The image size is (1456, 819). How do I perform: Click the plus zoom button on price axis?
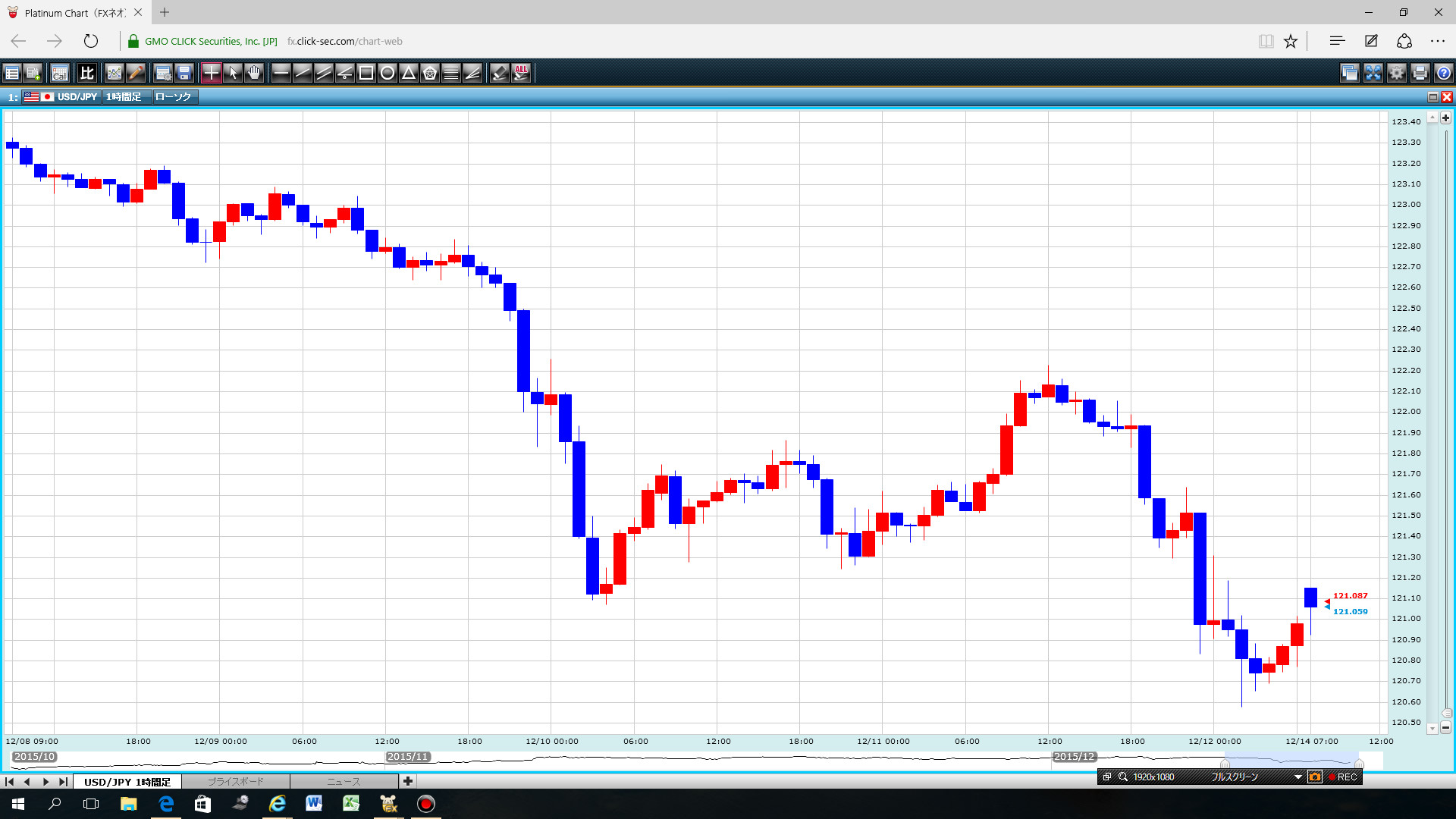tap(1445, 118)
